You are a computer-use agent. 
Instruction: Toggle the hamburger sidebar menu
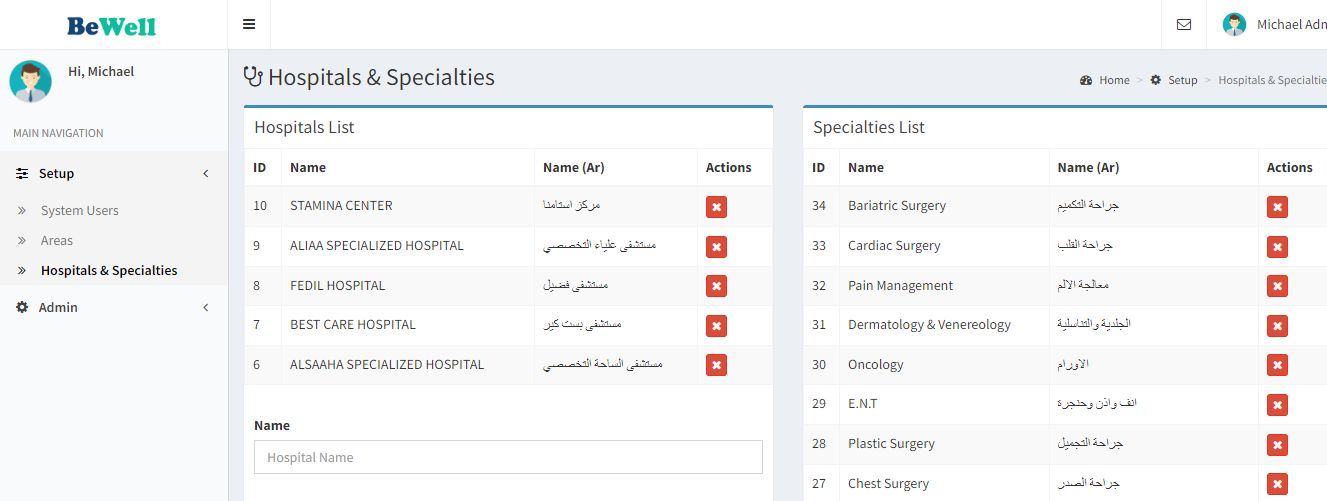click(x=249, y=24)
